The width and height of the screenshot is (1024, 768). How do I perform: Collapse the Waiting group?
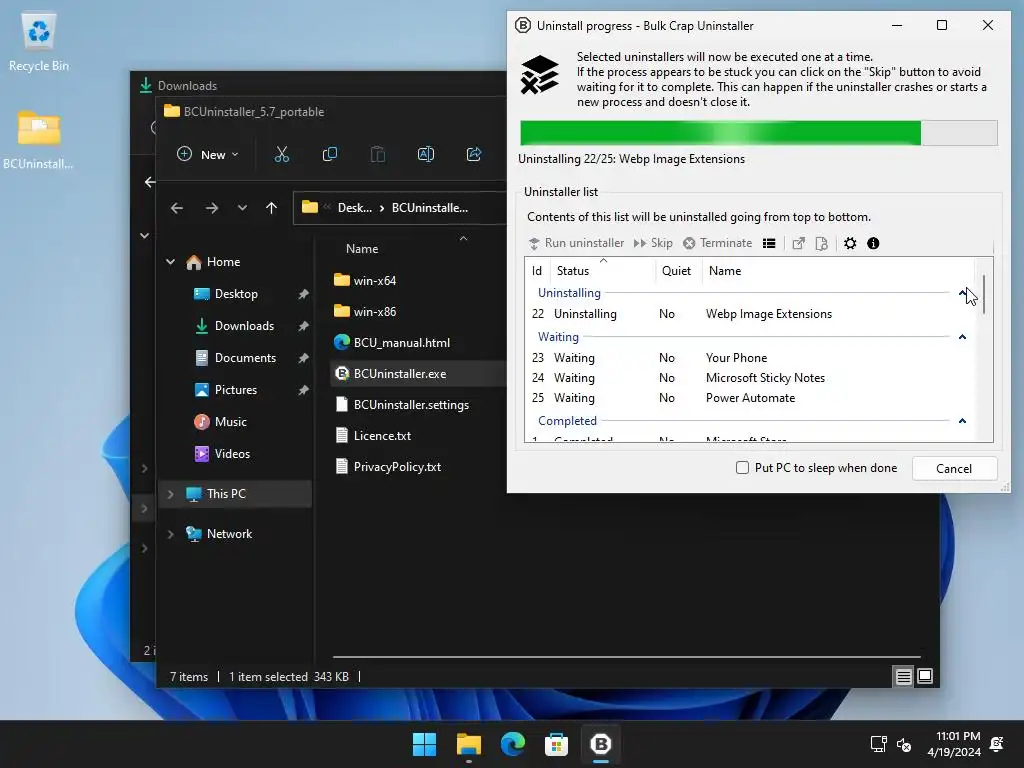962,337
